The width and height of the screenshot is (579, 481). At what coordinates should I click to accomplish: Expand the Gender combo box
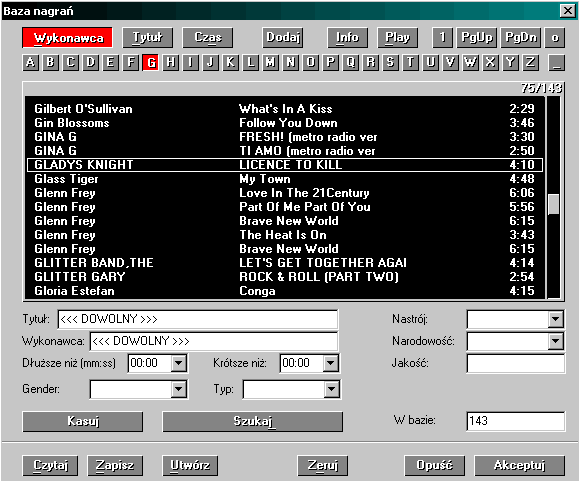[x=179, y=389]
